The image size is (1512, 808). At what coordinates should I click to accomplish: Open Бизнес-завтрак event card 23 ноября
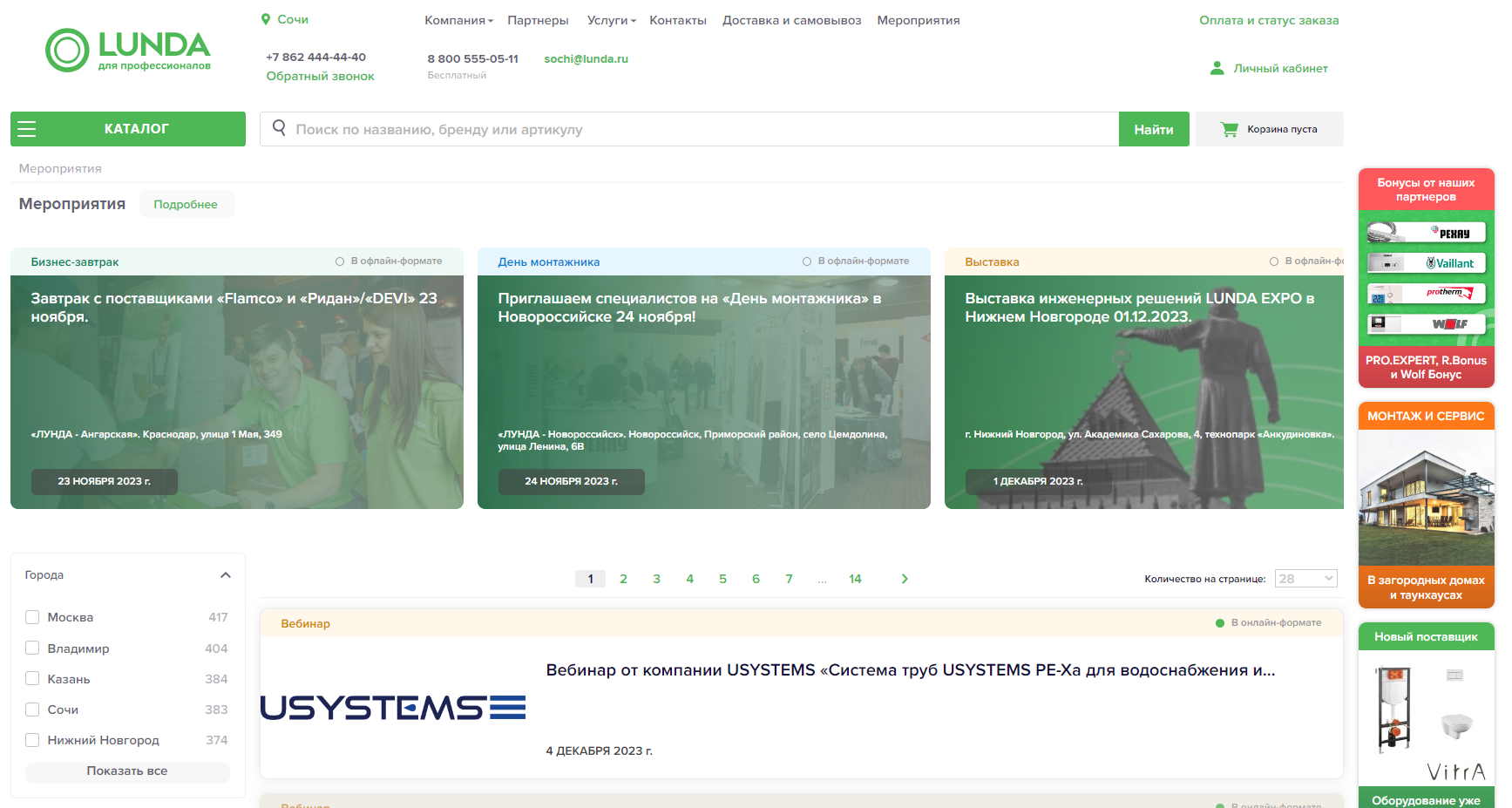point(237,378)
